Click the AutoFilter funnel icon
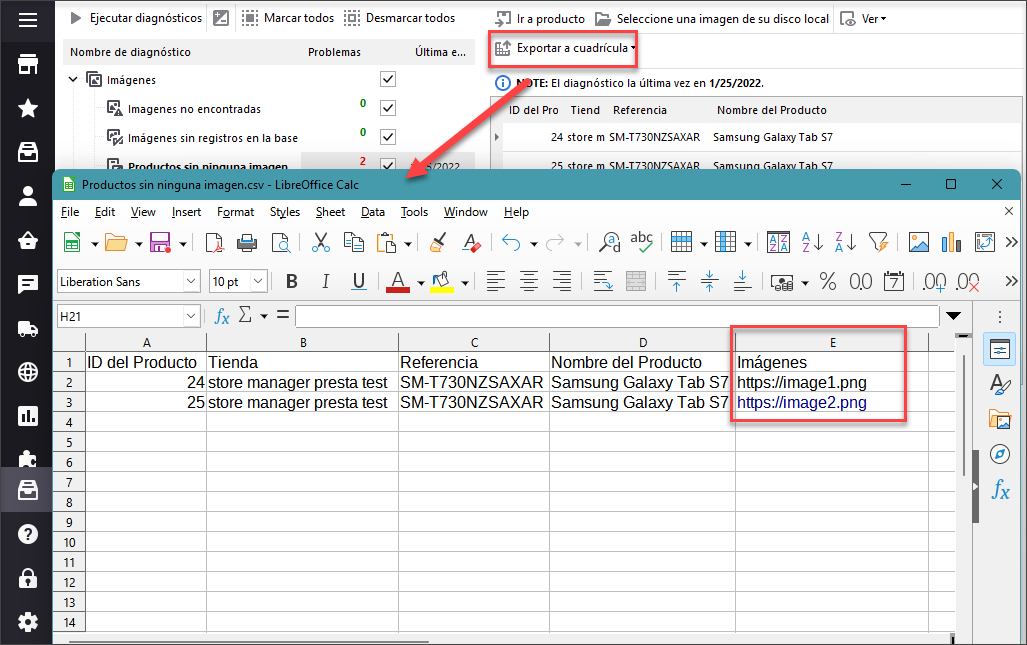Image resolution: width=1027 pixels, height=645 pixels. 878,242
